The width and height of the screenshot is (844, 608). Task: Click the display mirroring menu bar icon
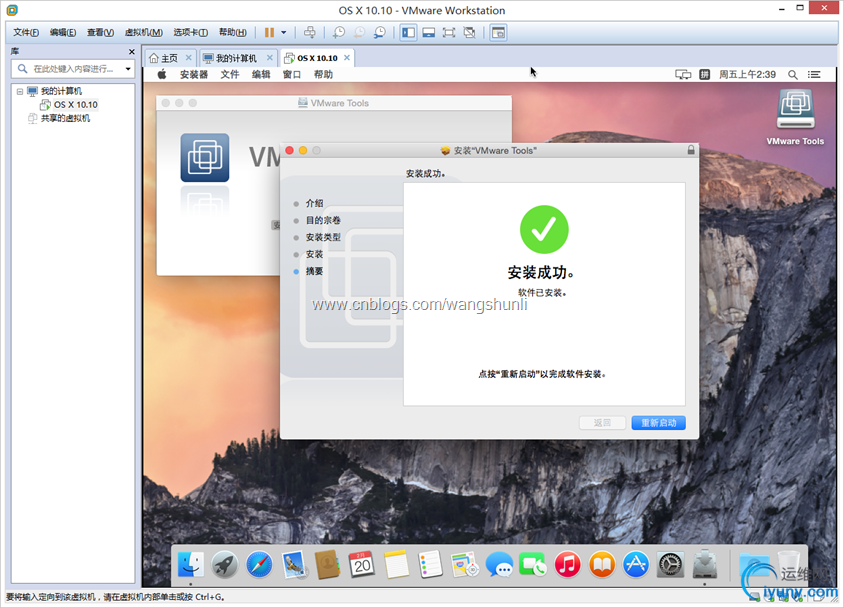point(683,74)
